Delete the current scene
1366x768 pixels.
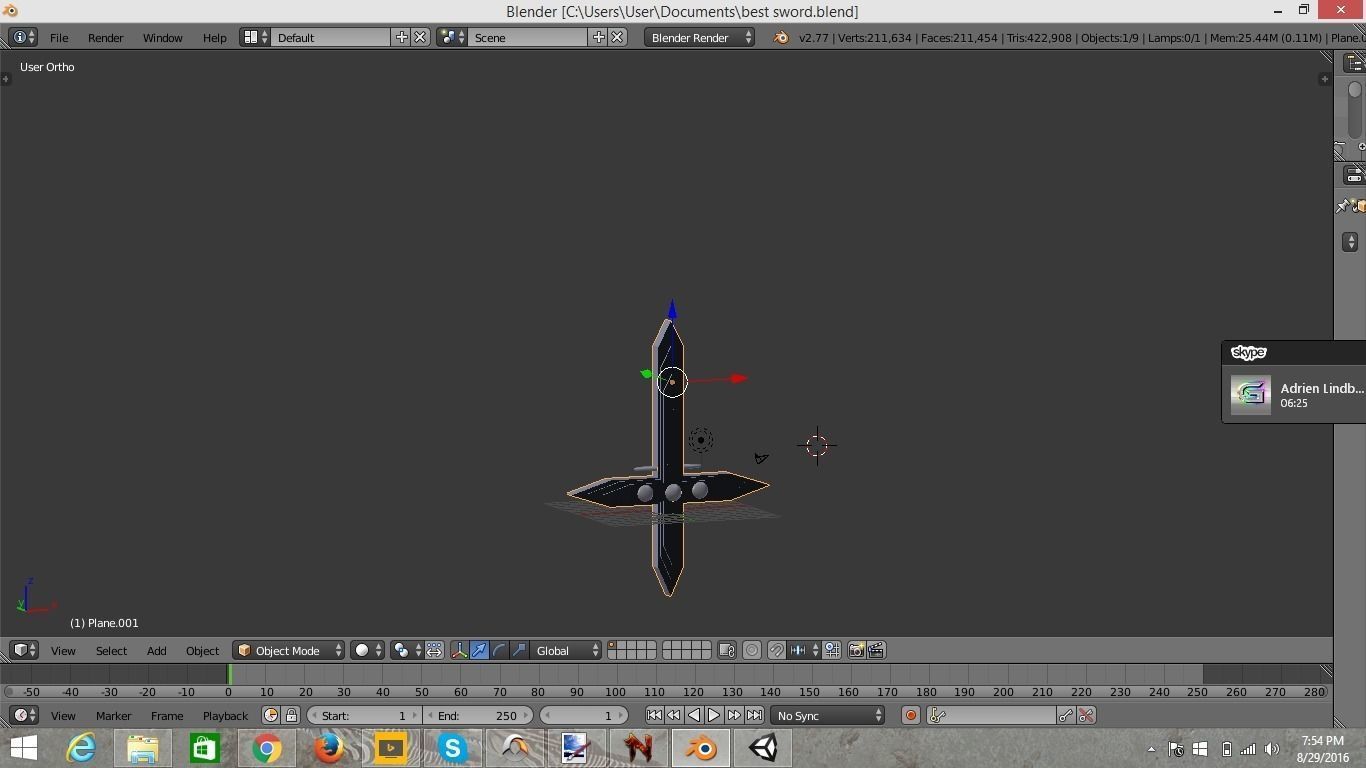[617, 37]
